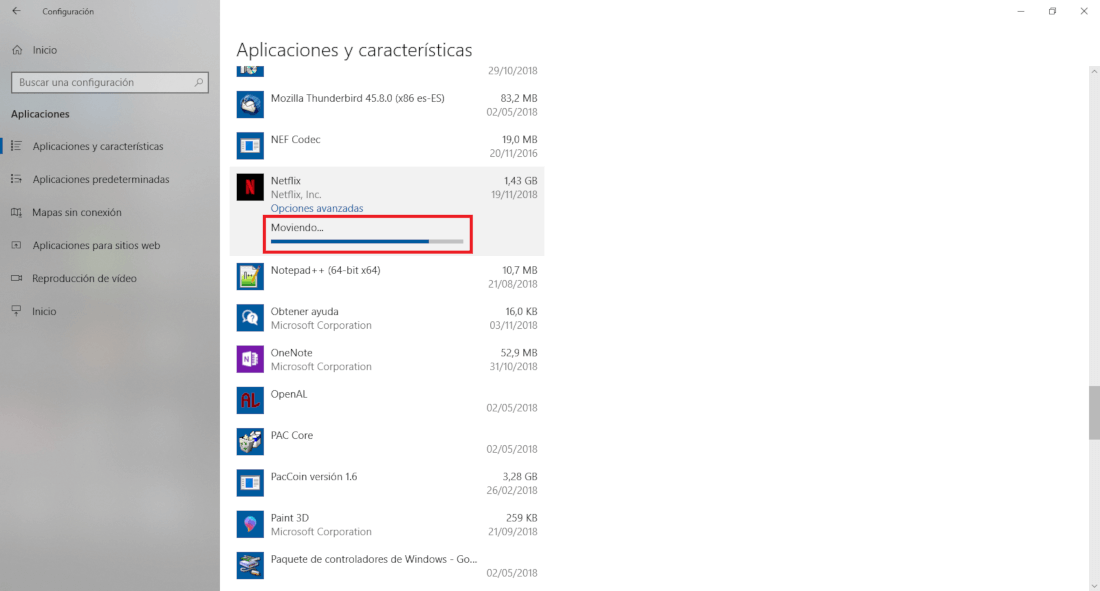Click the search magnifier icon
The width and height of the screenshot is (1100, 591).
point(199,82)
